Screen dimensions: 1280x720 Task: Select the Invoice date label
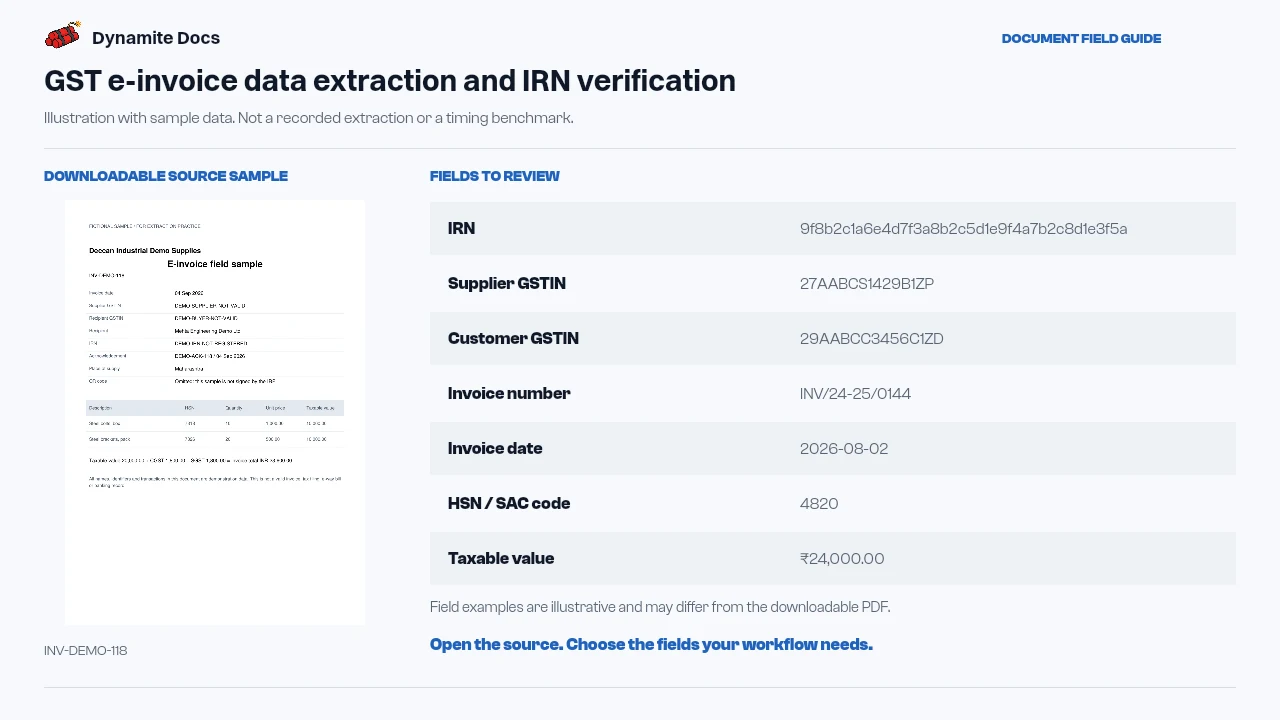coord(495,449)
